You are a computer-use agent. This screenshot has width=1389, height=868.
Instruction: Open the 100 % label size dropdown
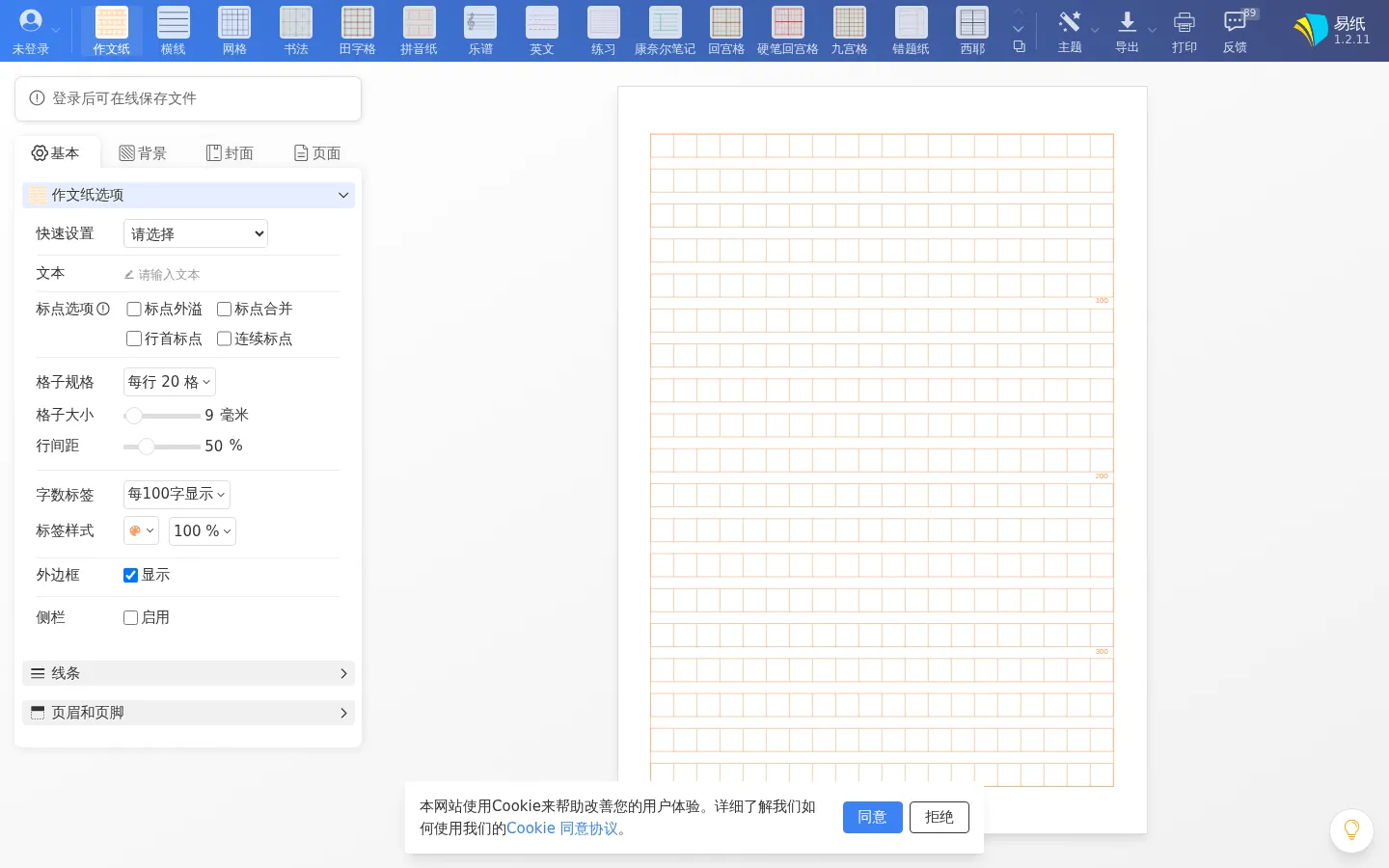tap(203, 531)
